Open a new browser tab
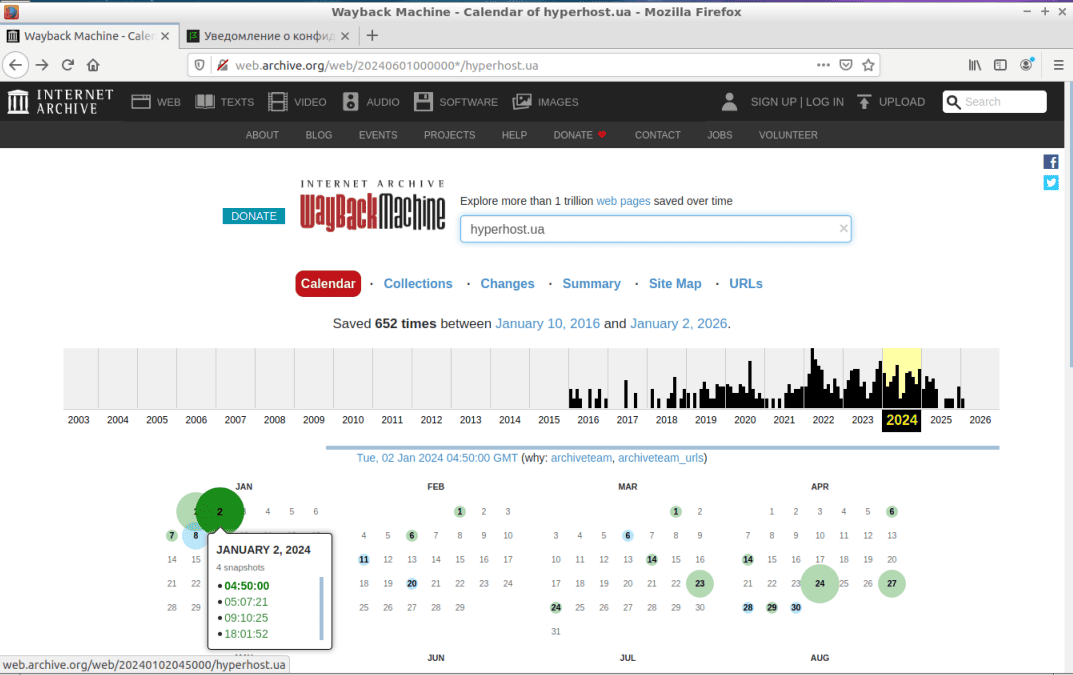Image resolution: width=1073 pixels, height=675 pixels. (372, 36)
